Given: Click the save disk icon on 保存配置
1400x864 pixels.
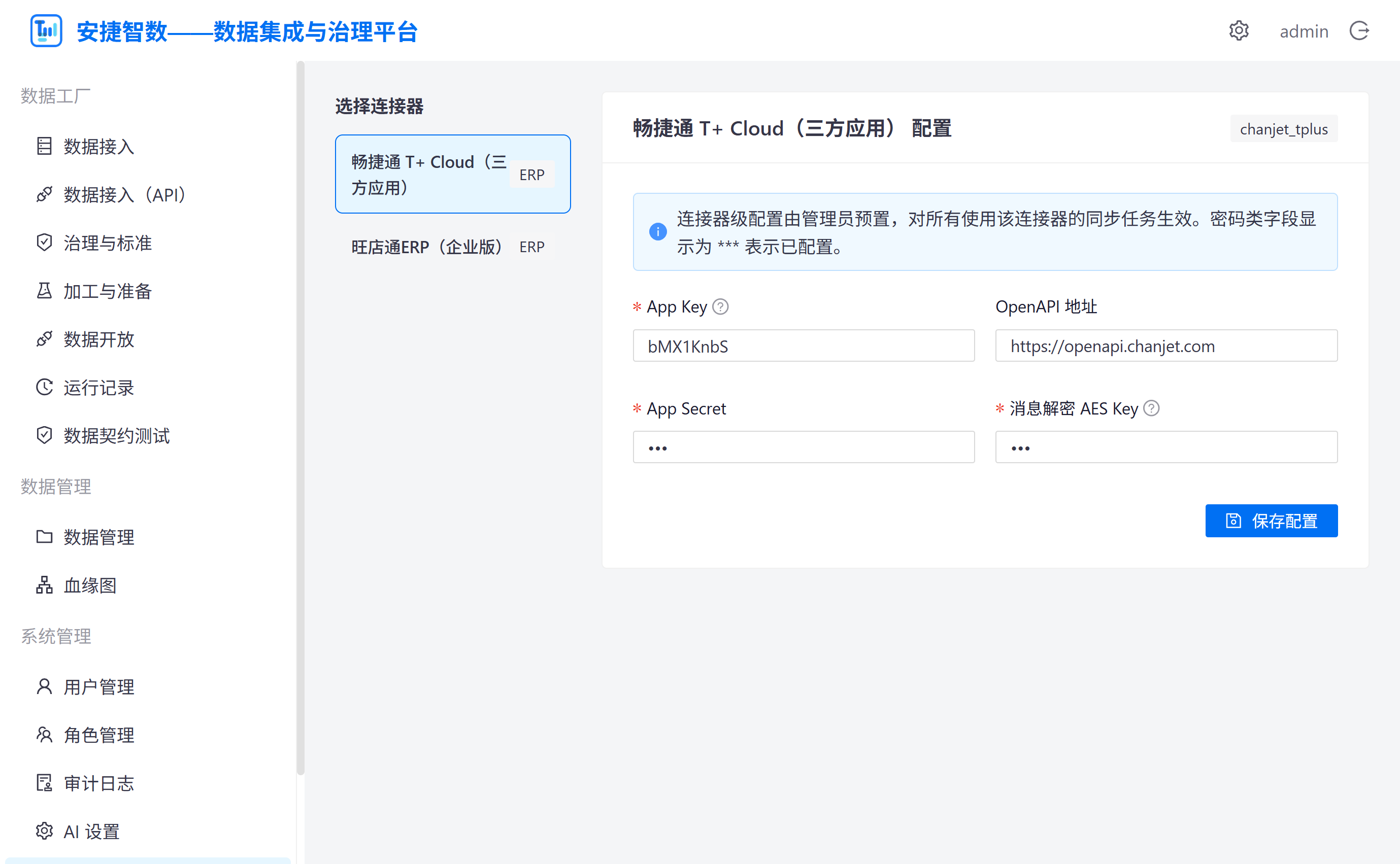Looking at the screenshot, I should click(1233, 521).
